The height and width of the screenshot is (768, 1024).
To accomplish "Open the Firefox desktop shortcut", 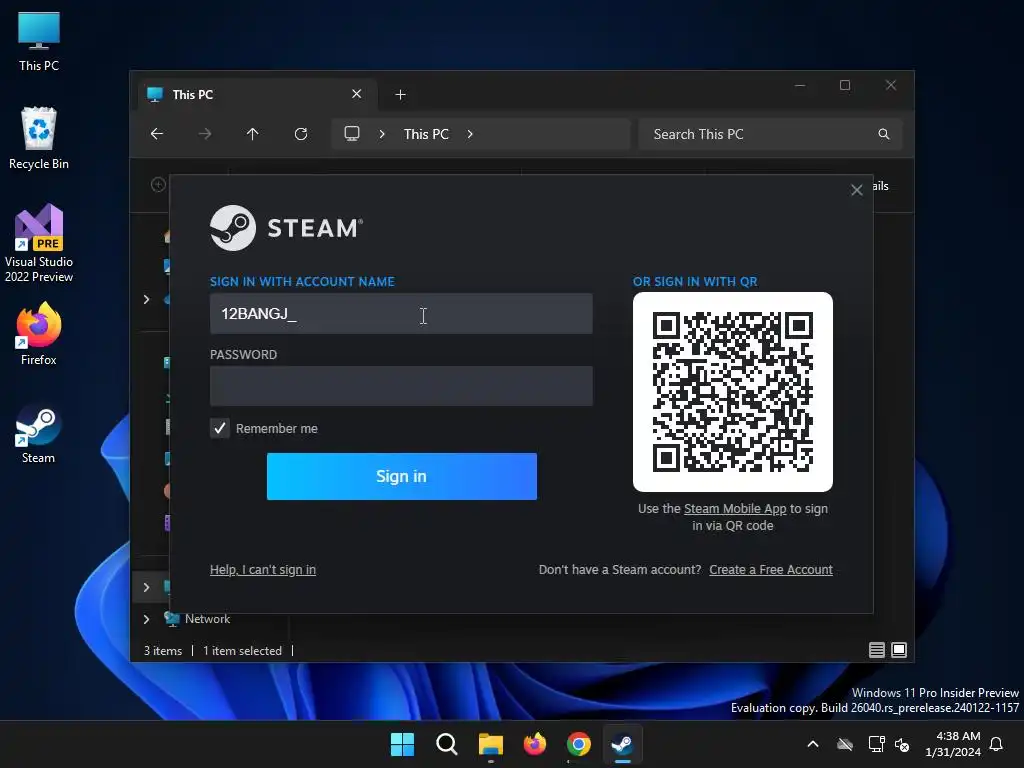I will [39, 334].
